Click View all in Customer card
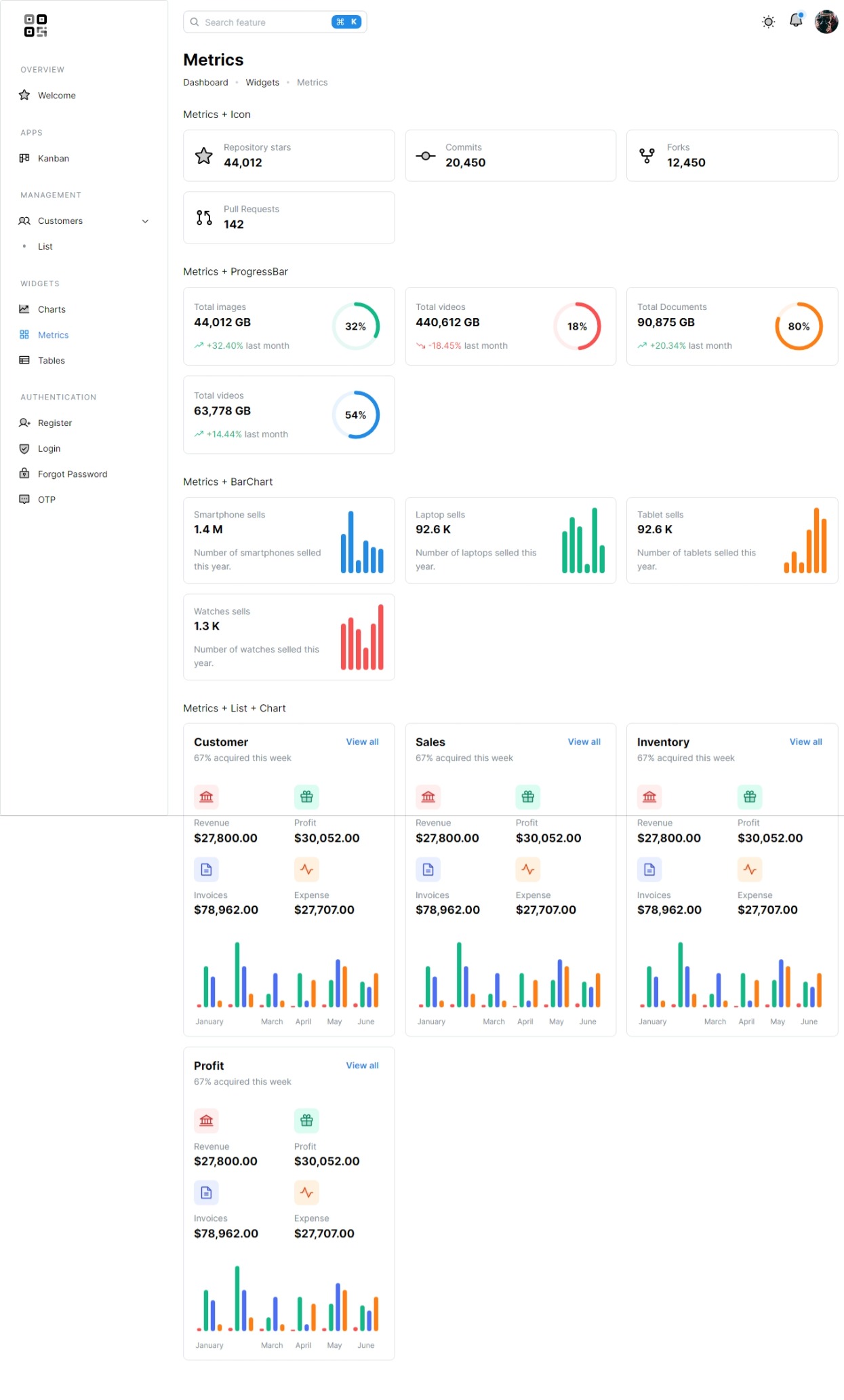The image size is (844, 1400). pos(363,742)
